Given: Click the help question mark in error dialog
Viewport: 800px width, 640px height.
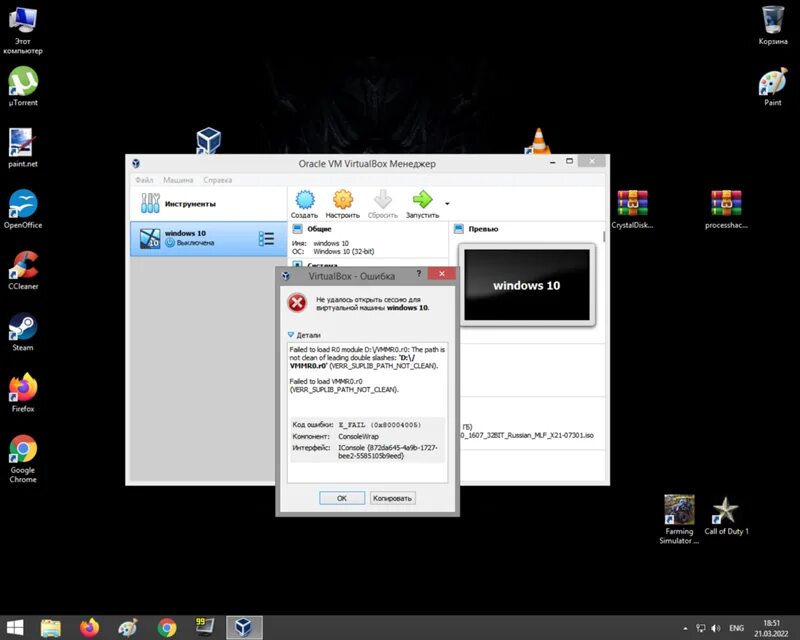Looking at the screenshot, I should point(419,274).
